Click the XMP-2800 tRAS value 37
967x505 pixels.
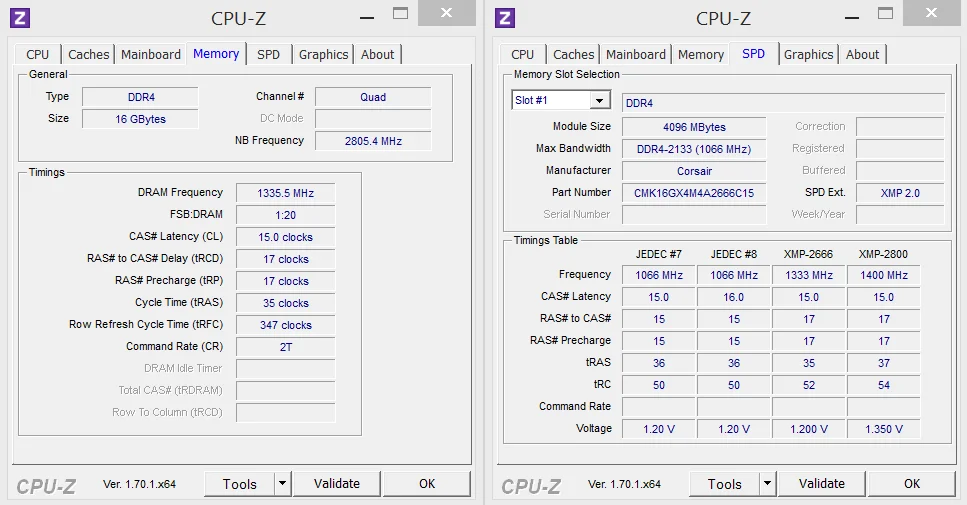884,363
